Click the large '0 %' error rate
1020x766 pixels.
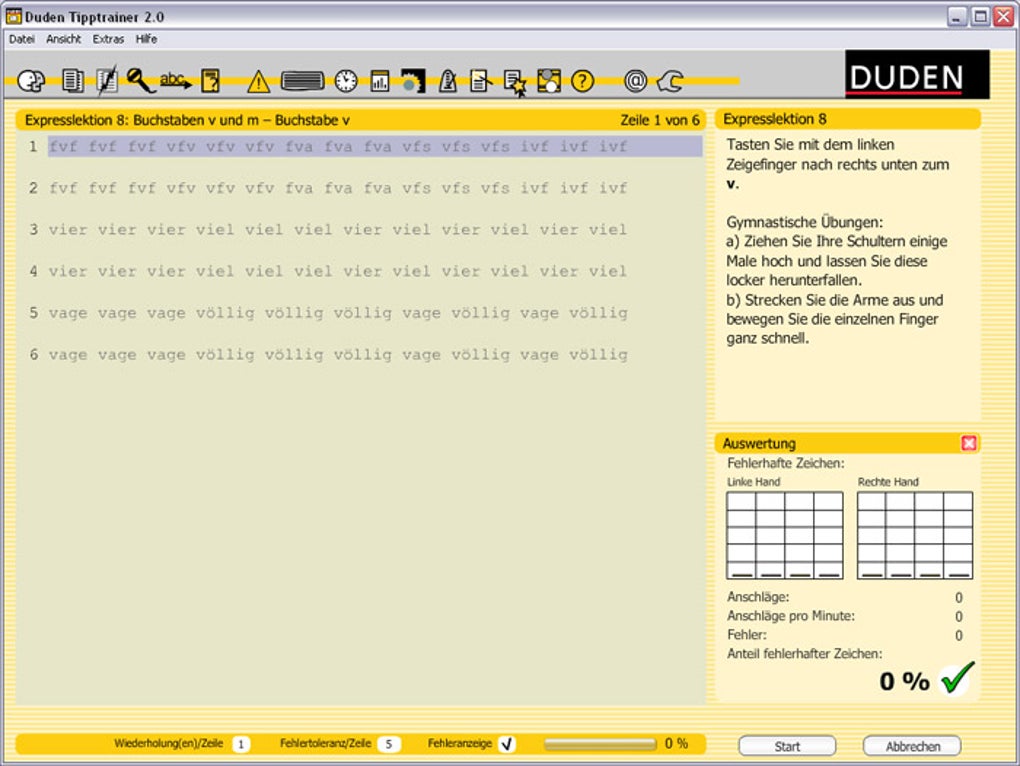904,681
